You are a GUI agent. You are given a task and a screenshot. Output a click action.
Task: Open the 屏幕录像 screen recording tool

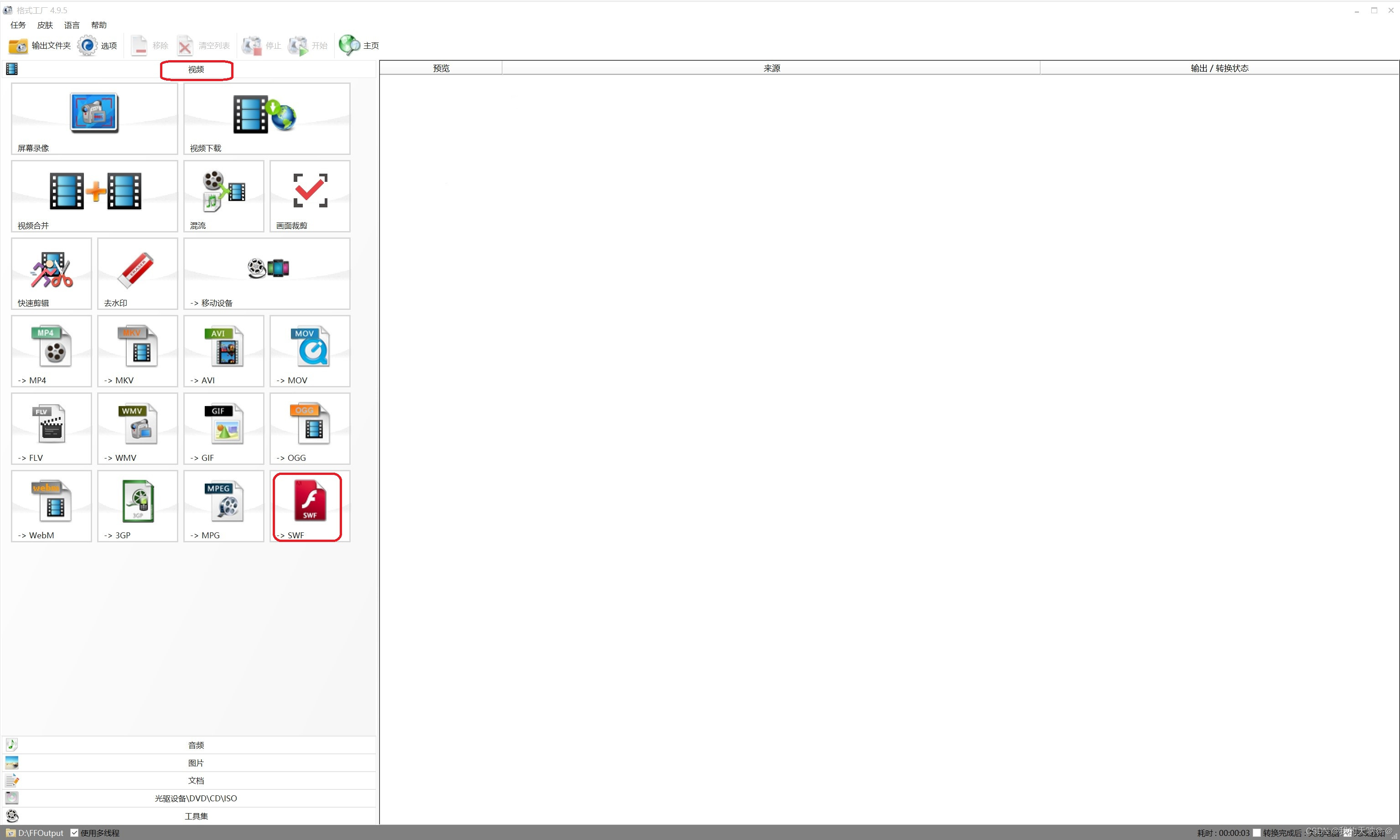point(94,118)
